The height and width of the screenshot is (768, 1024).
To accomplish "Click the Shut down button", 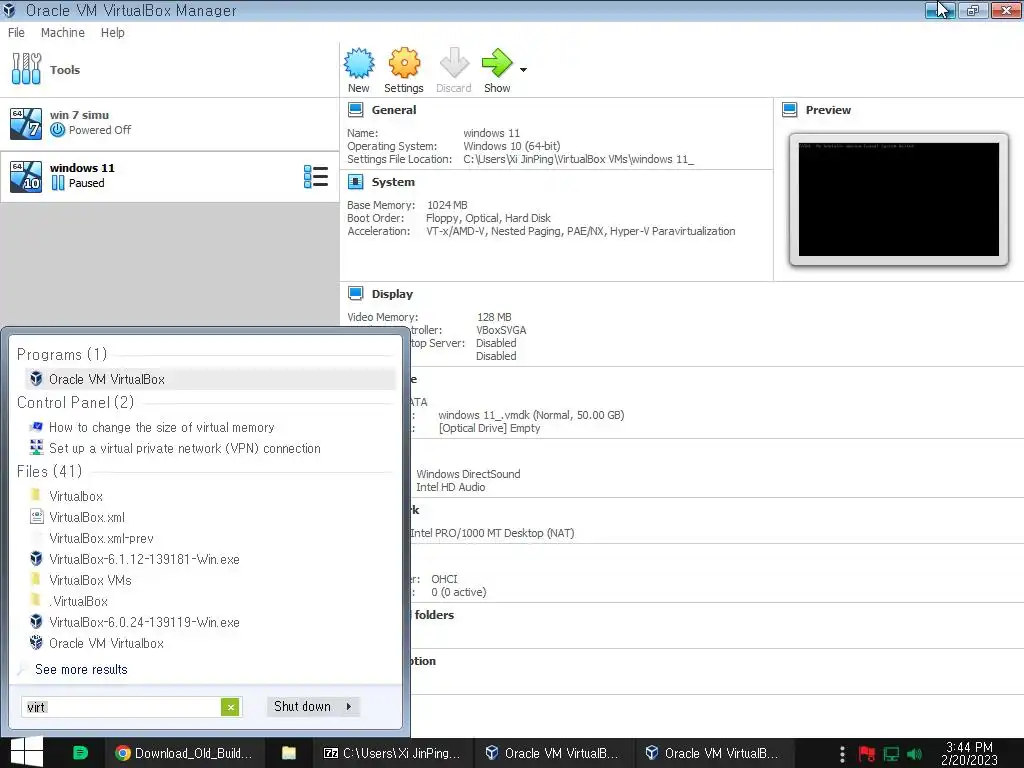I will (x=302, y=707).
